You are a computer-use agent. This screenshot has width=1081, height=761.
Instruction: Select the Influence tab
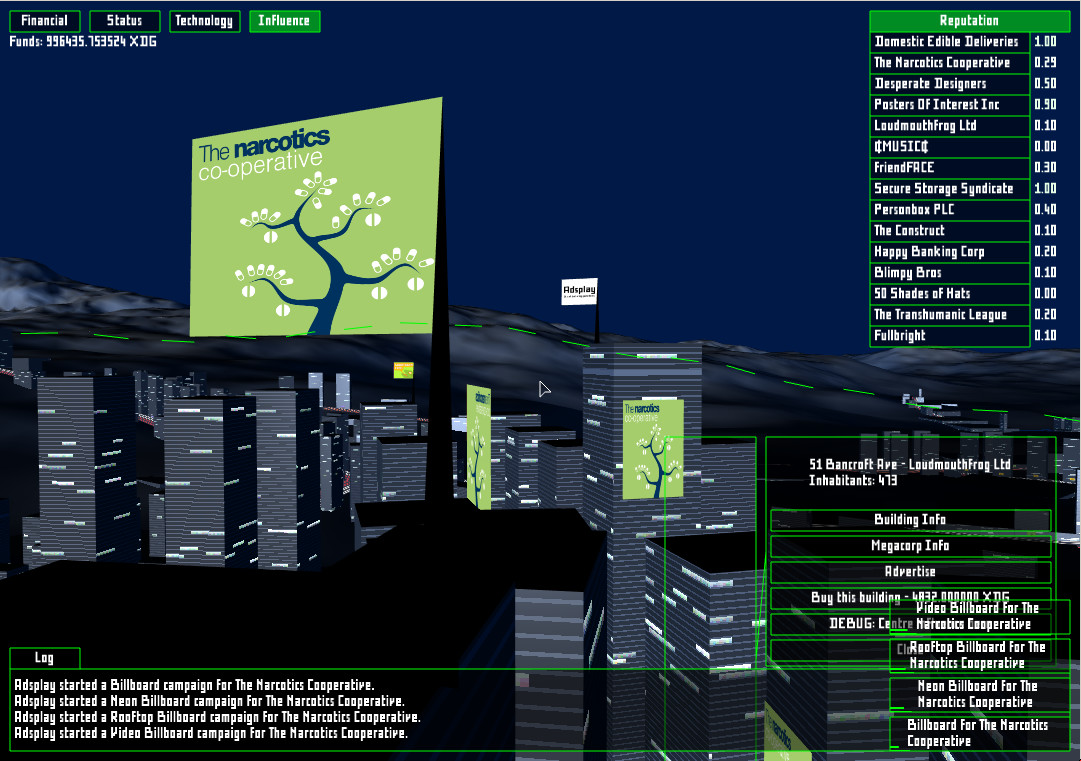(x=285, y=20)
